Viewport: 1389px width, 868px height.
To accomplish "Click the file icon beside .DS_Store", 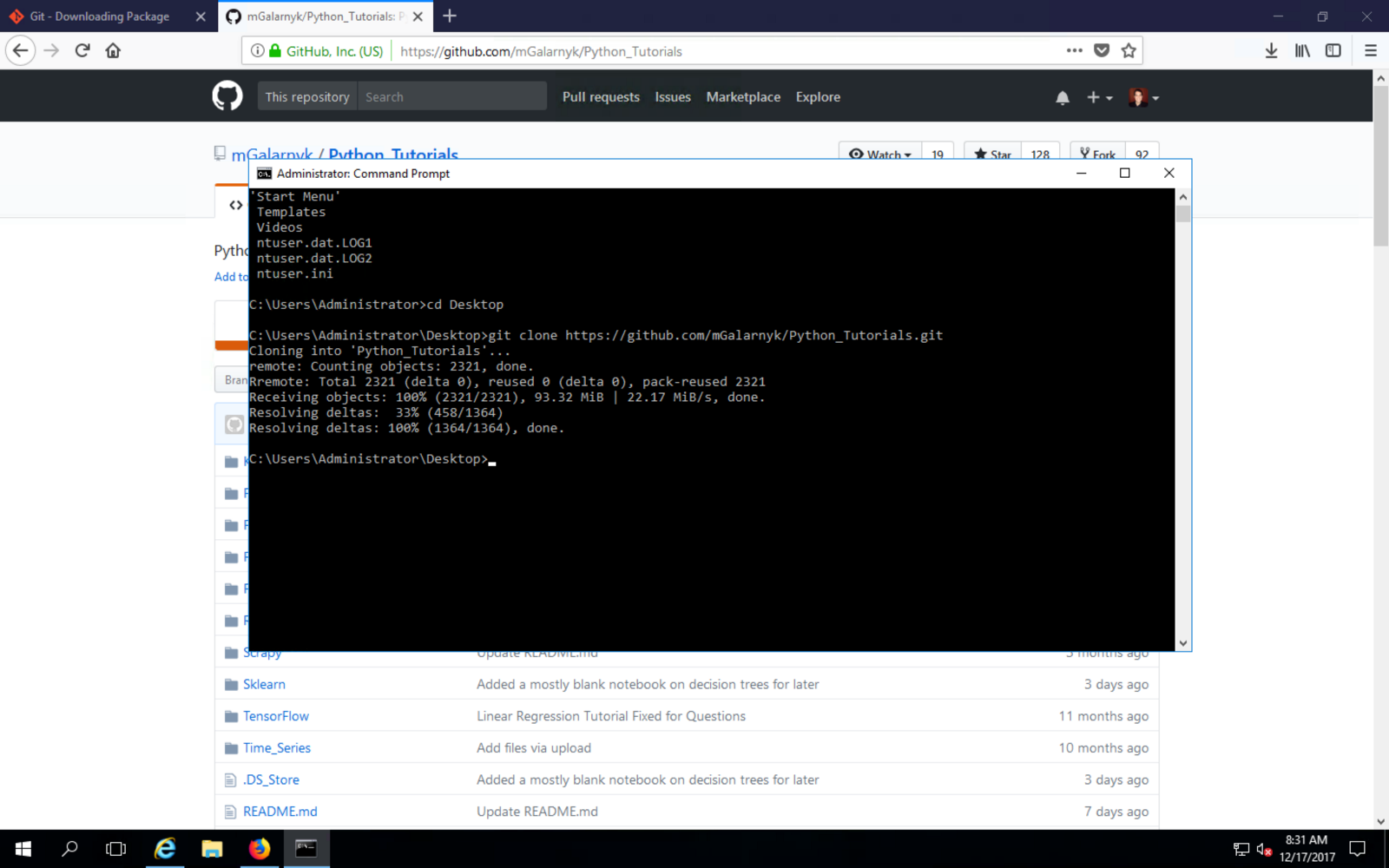I will pyautogui.click(x=230, y=780).
